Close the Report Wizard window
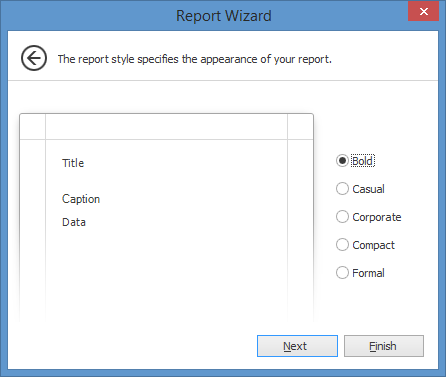The image size is (446, 377). [424, 11]
